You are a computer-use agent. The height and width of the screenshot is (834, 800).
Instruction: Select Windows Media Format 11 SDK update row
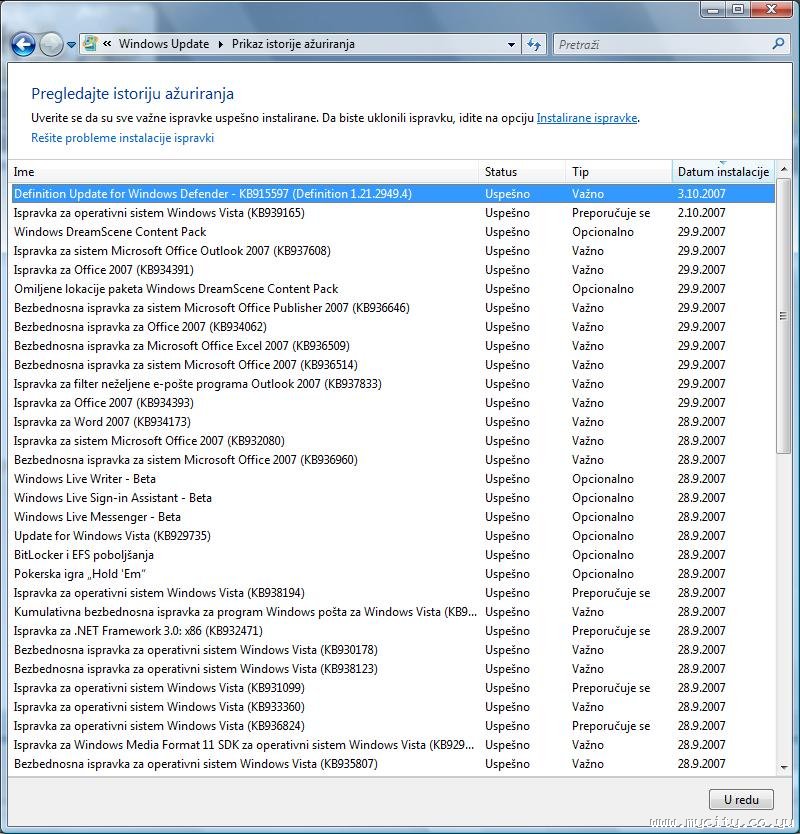pos(393,745)
